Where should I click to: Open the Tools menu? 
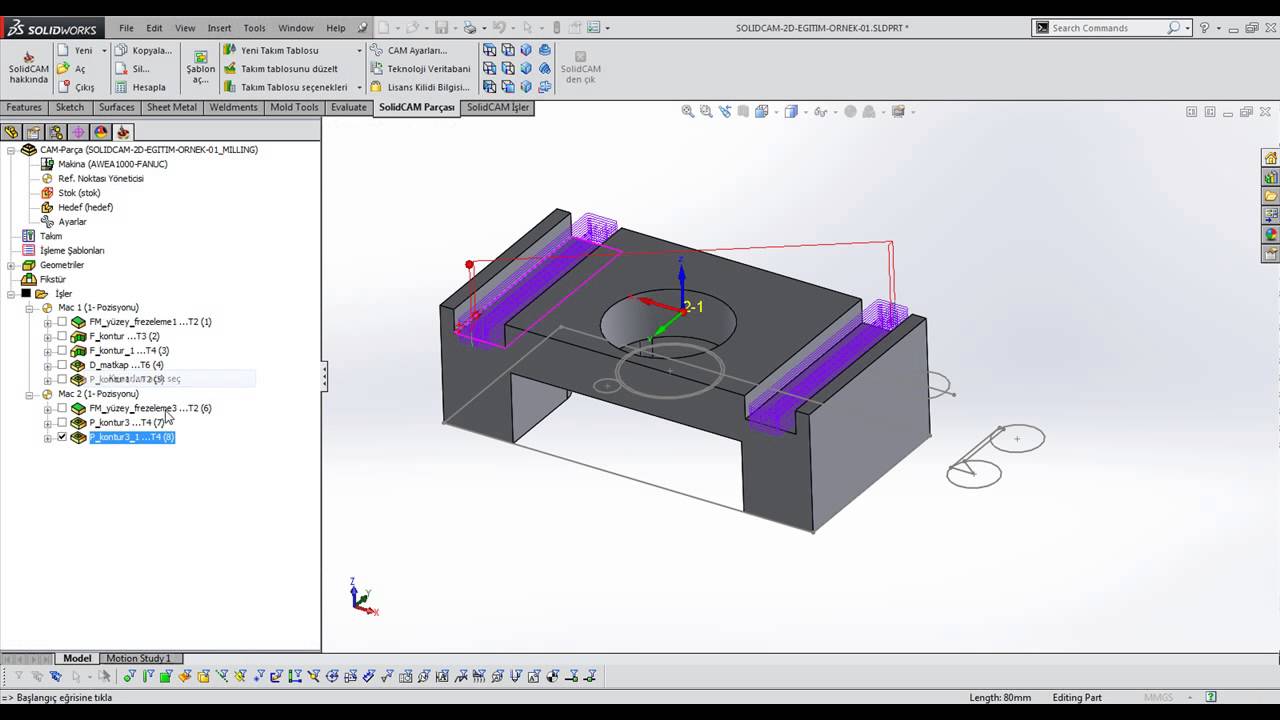tap(255, 28)
